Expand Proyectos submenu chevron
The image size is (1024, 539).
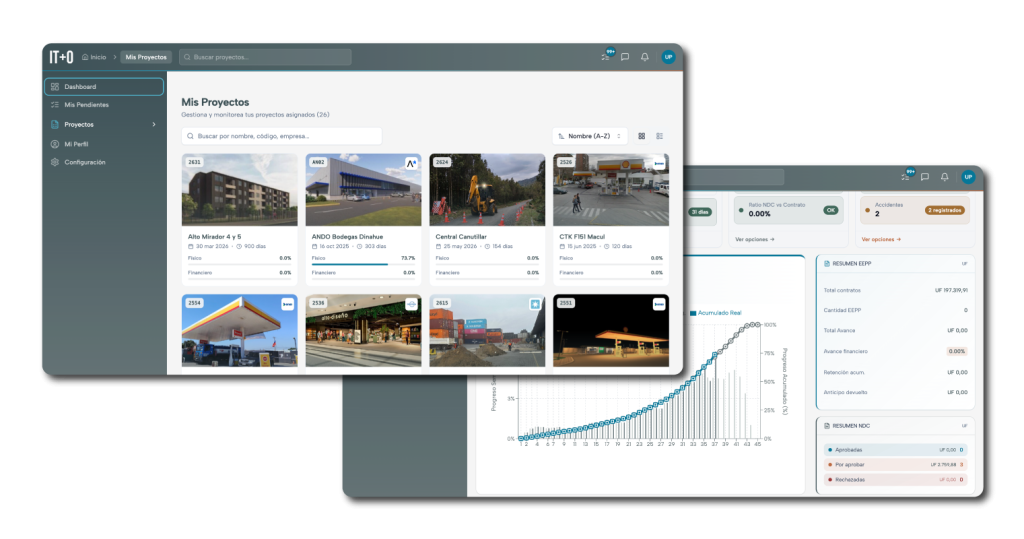[154, 125]
